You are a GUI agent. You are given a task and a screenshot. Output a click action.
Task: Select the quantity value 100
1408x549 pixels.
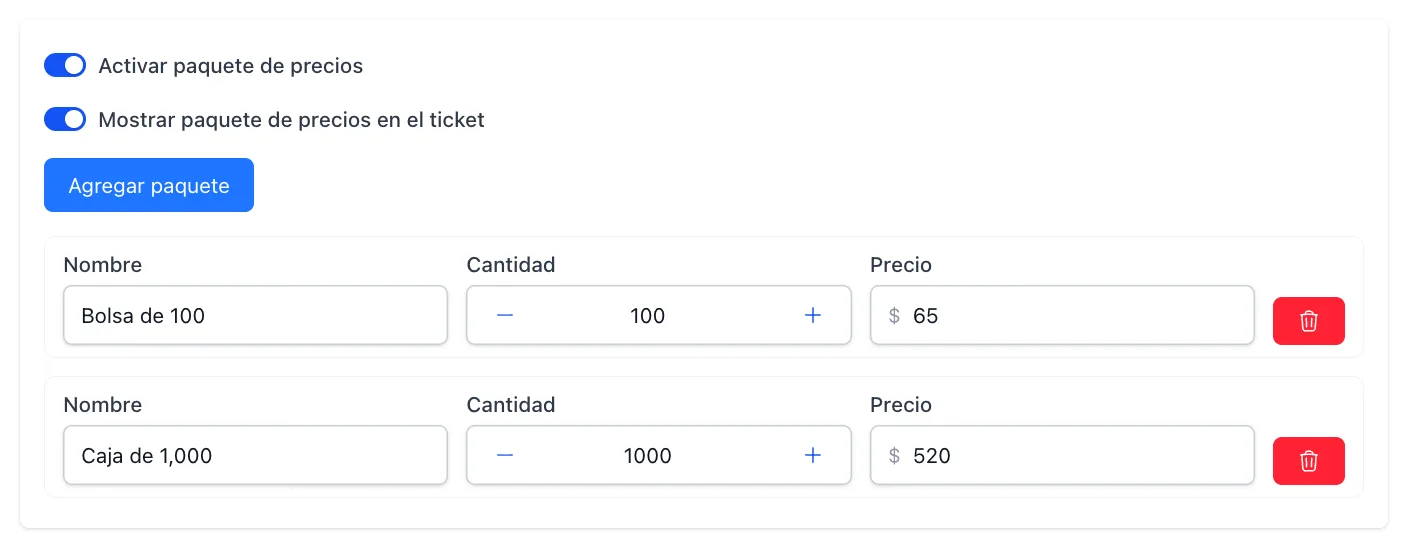pyautogui.click(x=648, y=316)
